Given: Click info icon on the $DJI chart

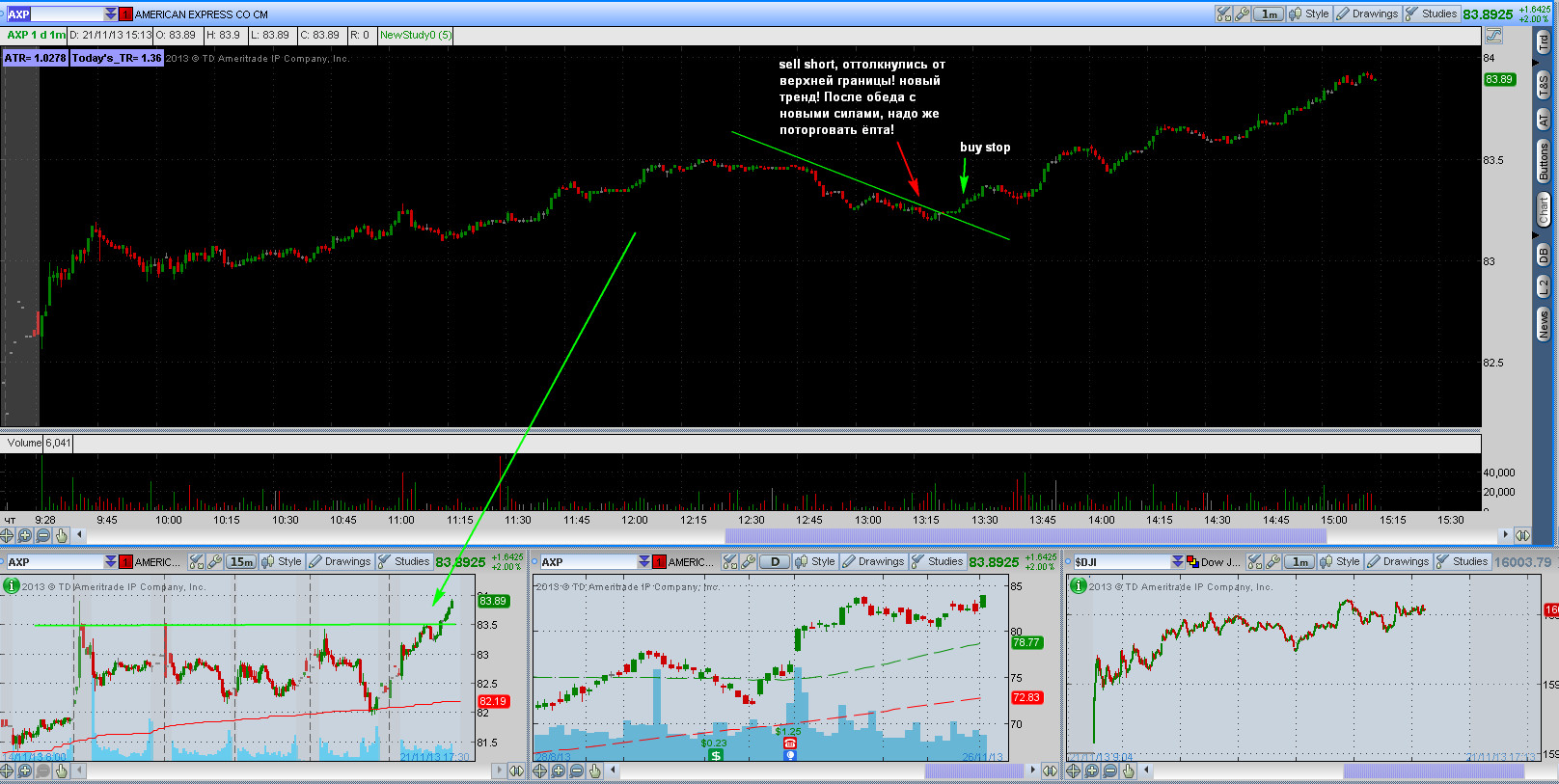Looking at the screenshot, I should coord(1079,585).
